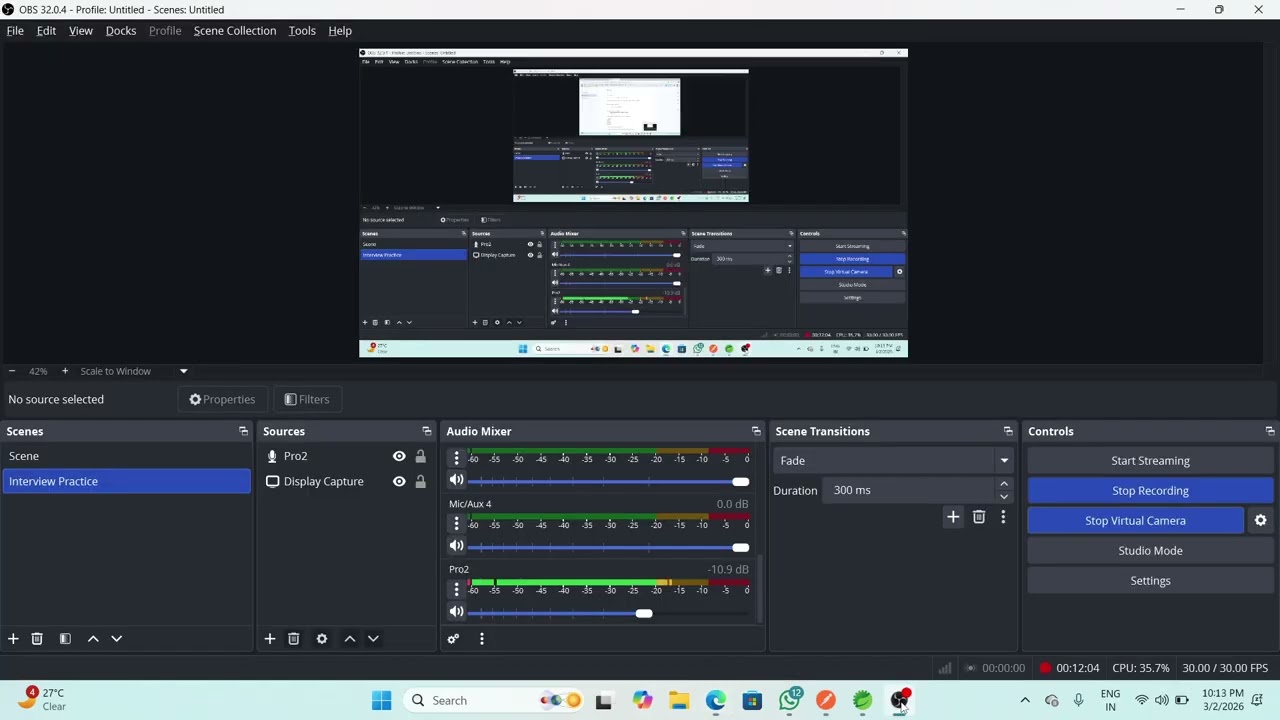
Task: Open the source Filters button
Action: pos(306,399)
